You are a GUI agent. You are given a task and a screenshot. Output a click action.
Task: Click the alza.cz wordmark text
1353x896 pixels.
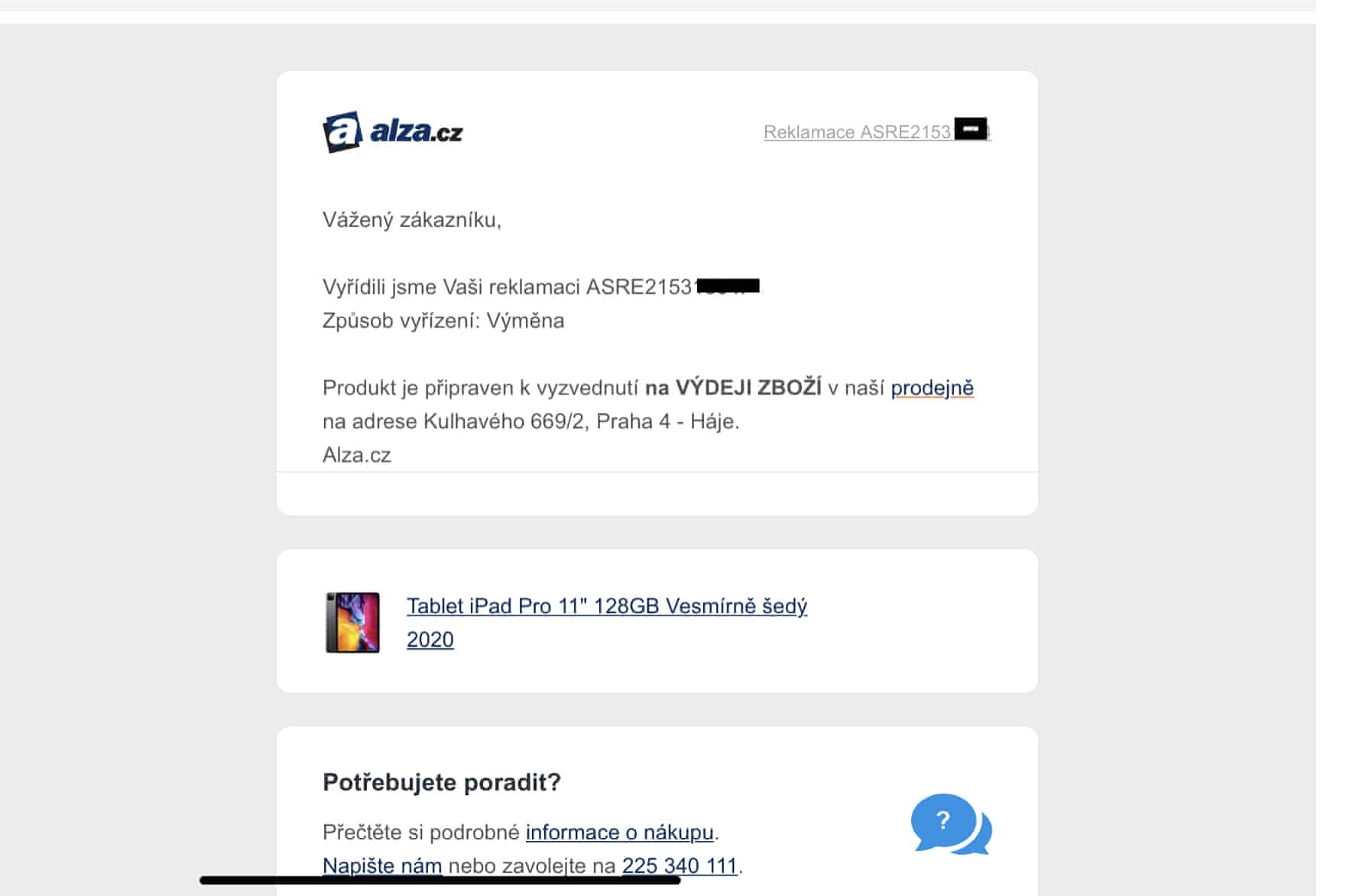pos(416,131)
